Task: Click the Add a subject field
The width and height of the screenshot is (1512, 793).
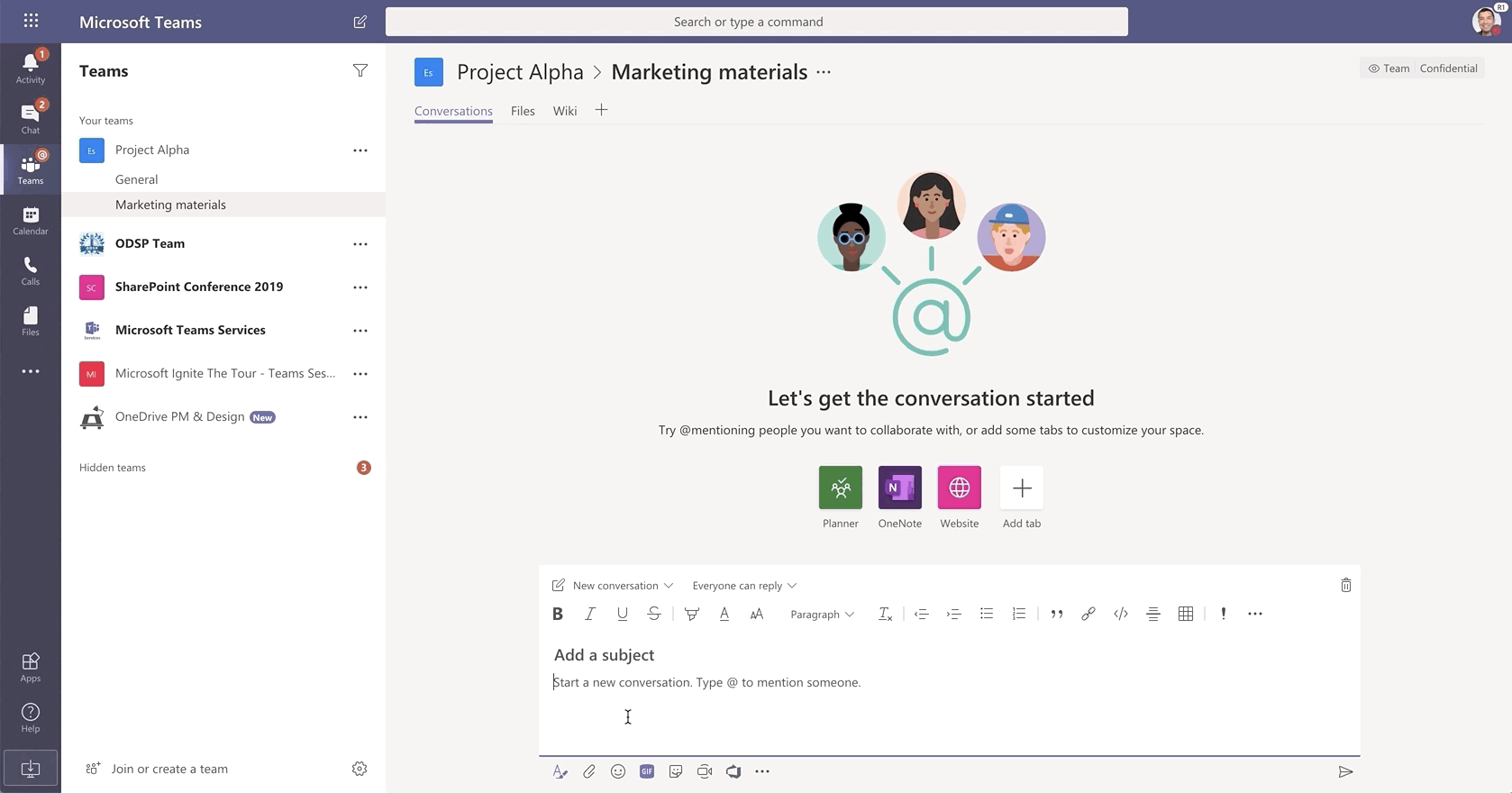Action: (605, 655)
